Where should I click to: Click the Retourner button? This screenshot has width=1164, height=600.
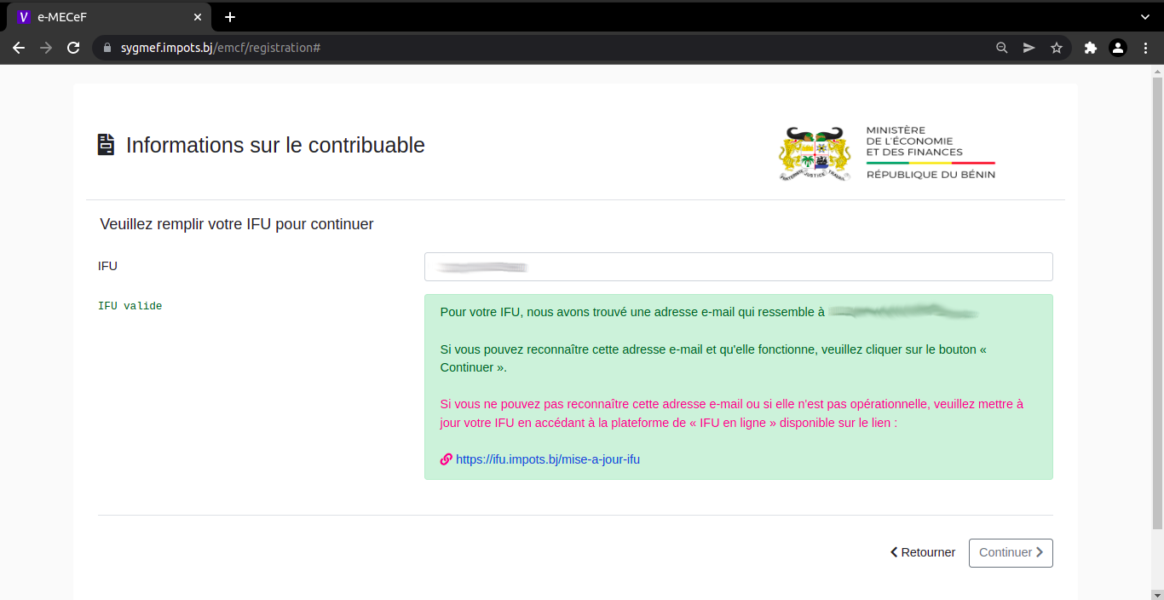921,552
